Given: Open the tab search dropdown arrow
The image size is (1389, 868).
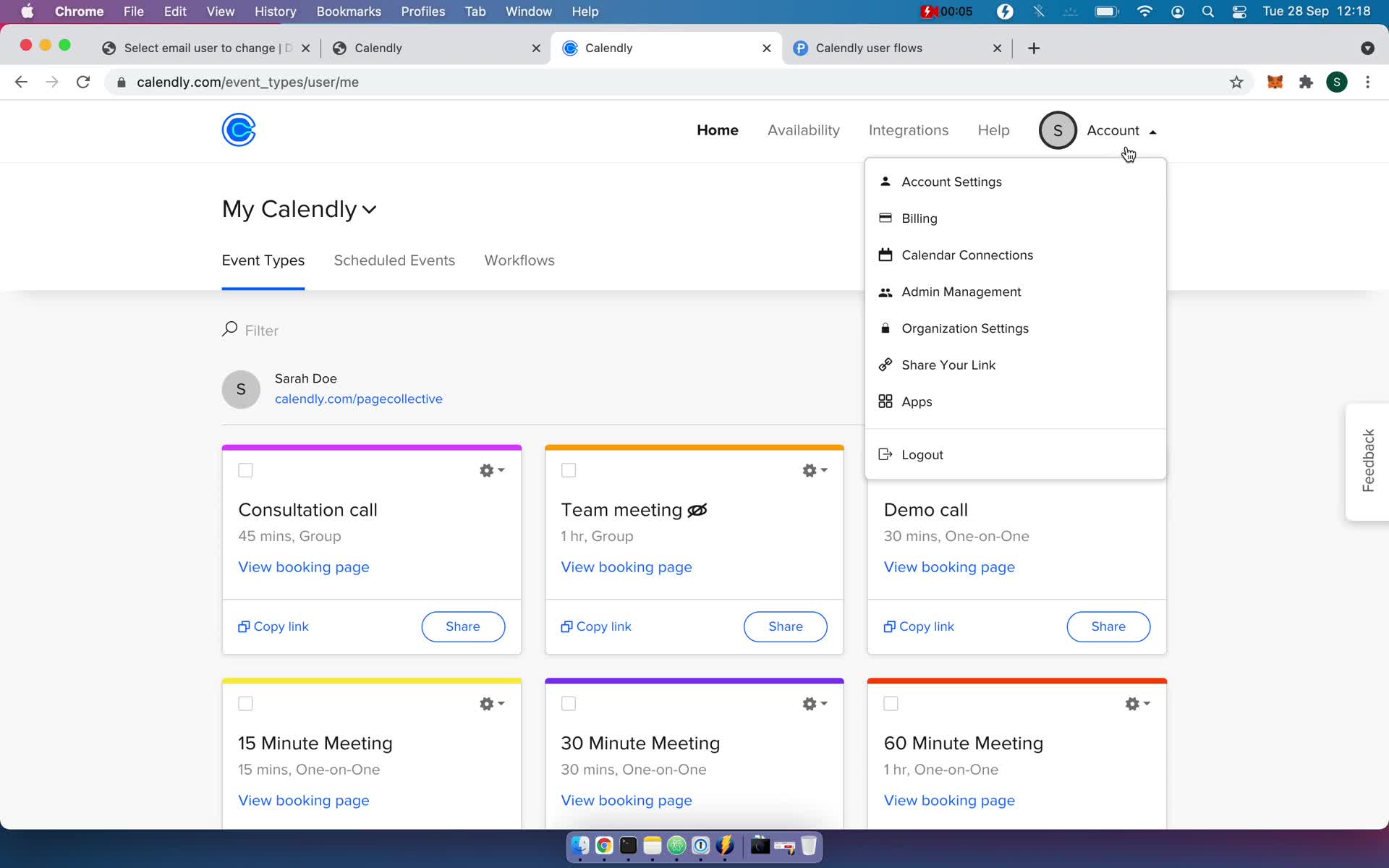Looking at the screenshot, I should (1367, 48).
